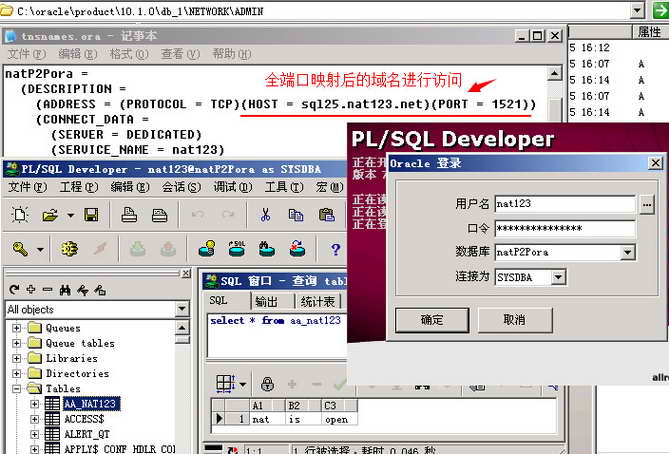This screenshot has width=669, height=454.
Task: Open the 数据库 natP2Pora dropdown
Action: pyautogui.click(x=628, y=253)
